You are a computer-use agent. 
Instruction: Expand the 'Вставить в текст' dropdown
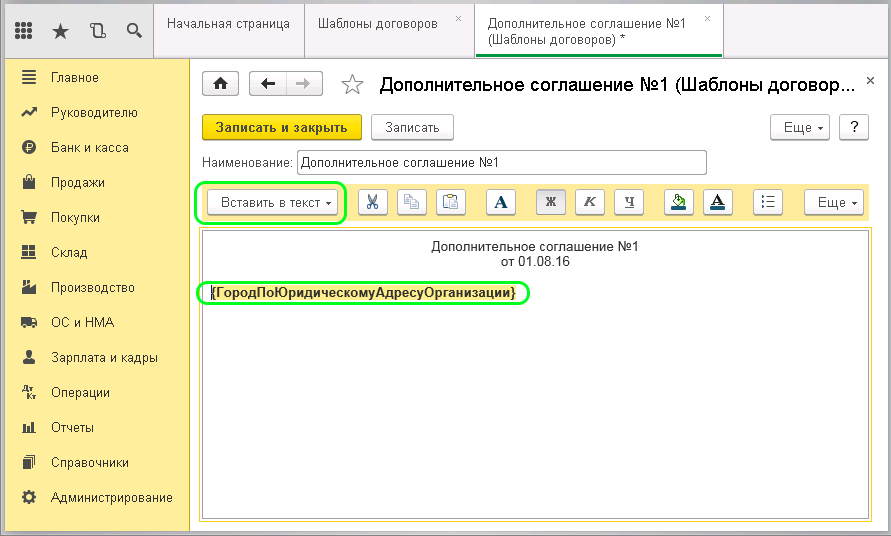pyautogui.click(x=272, y=202)
